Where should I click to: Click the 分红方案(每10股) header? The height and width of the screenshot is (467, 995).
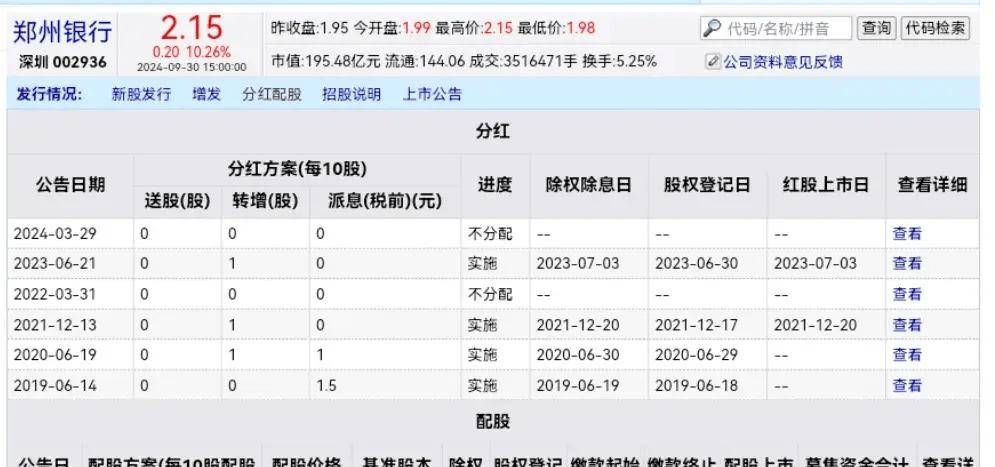[297, 169]
